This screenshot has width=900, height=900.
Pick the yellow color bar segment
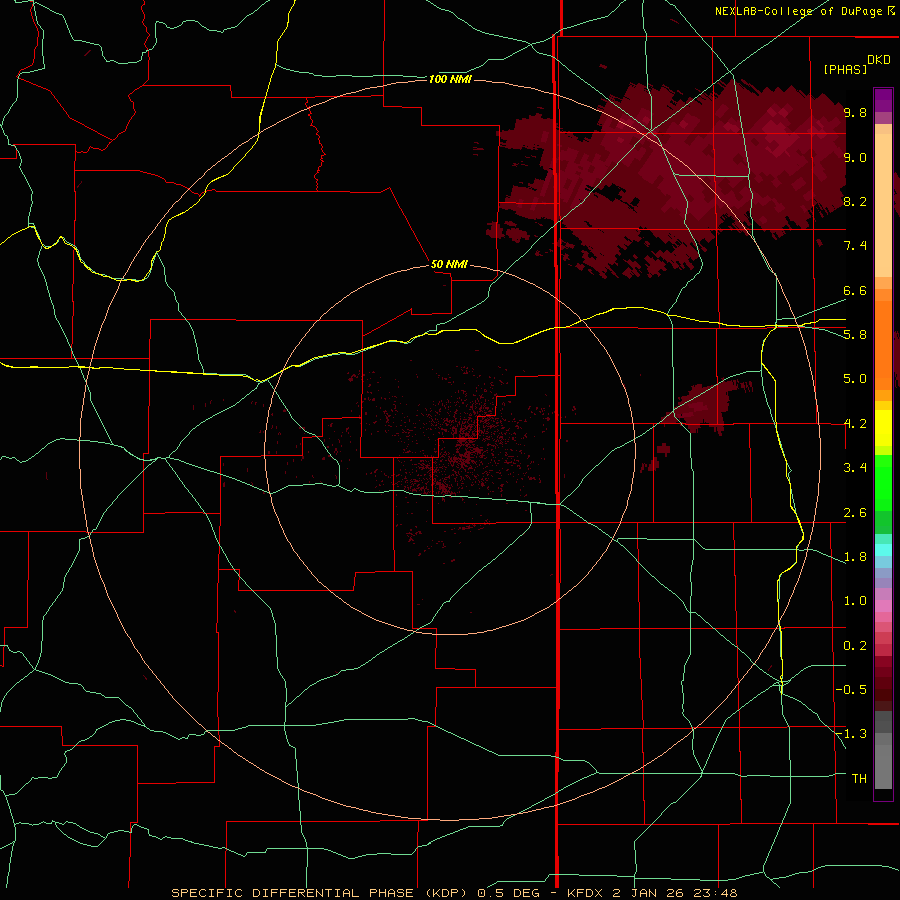[883, 428]
